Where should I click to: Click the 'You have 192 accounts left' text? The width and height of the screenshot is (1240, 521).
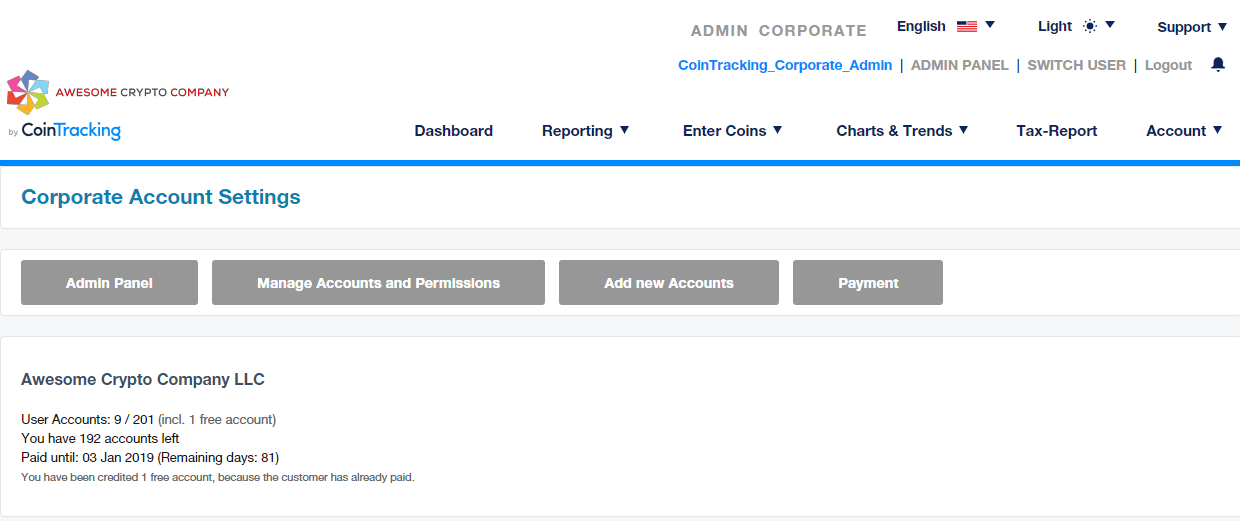click(x=100, y=439)
